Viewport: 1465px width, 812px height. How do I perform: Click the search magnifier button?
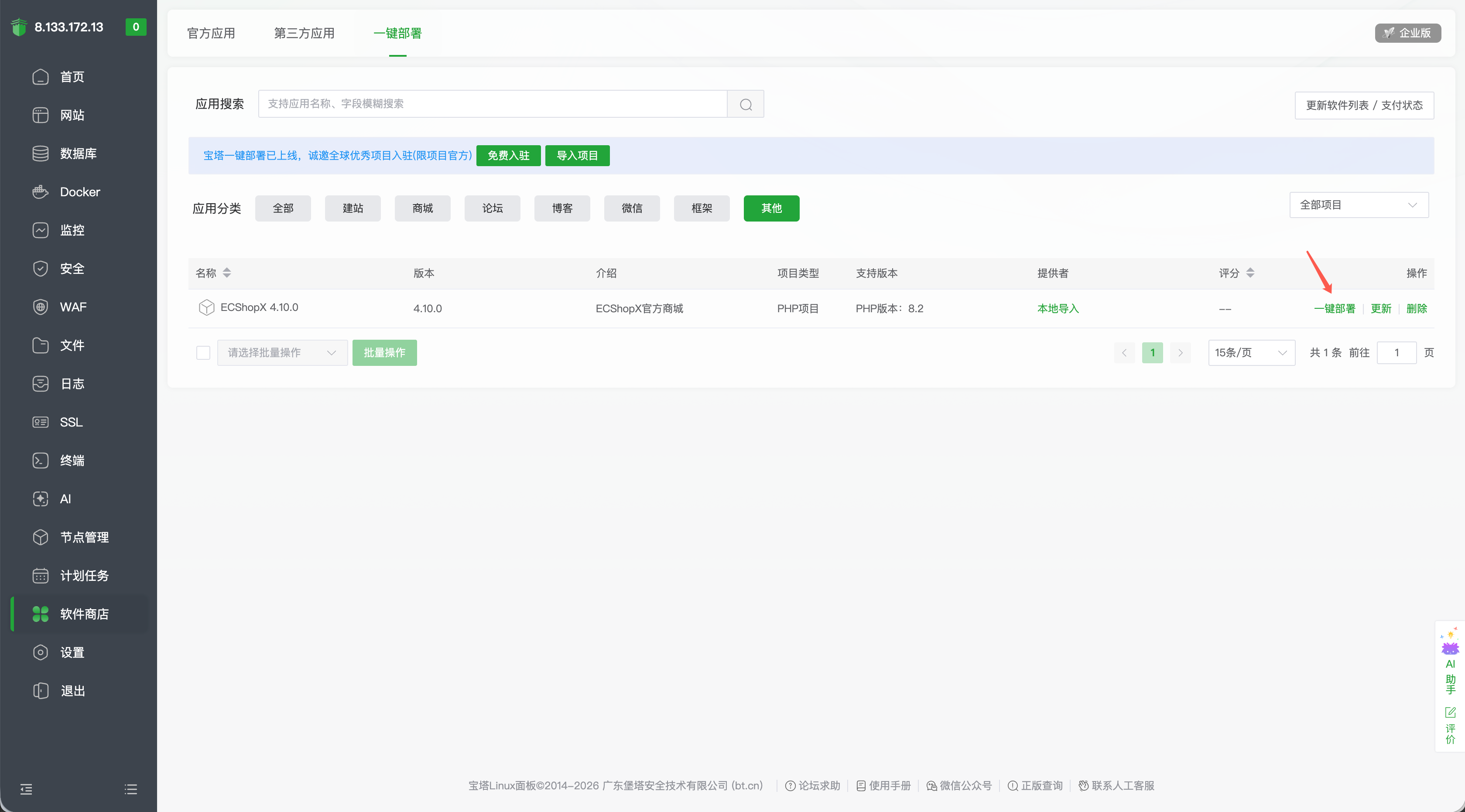[x=746, y=104]
